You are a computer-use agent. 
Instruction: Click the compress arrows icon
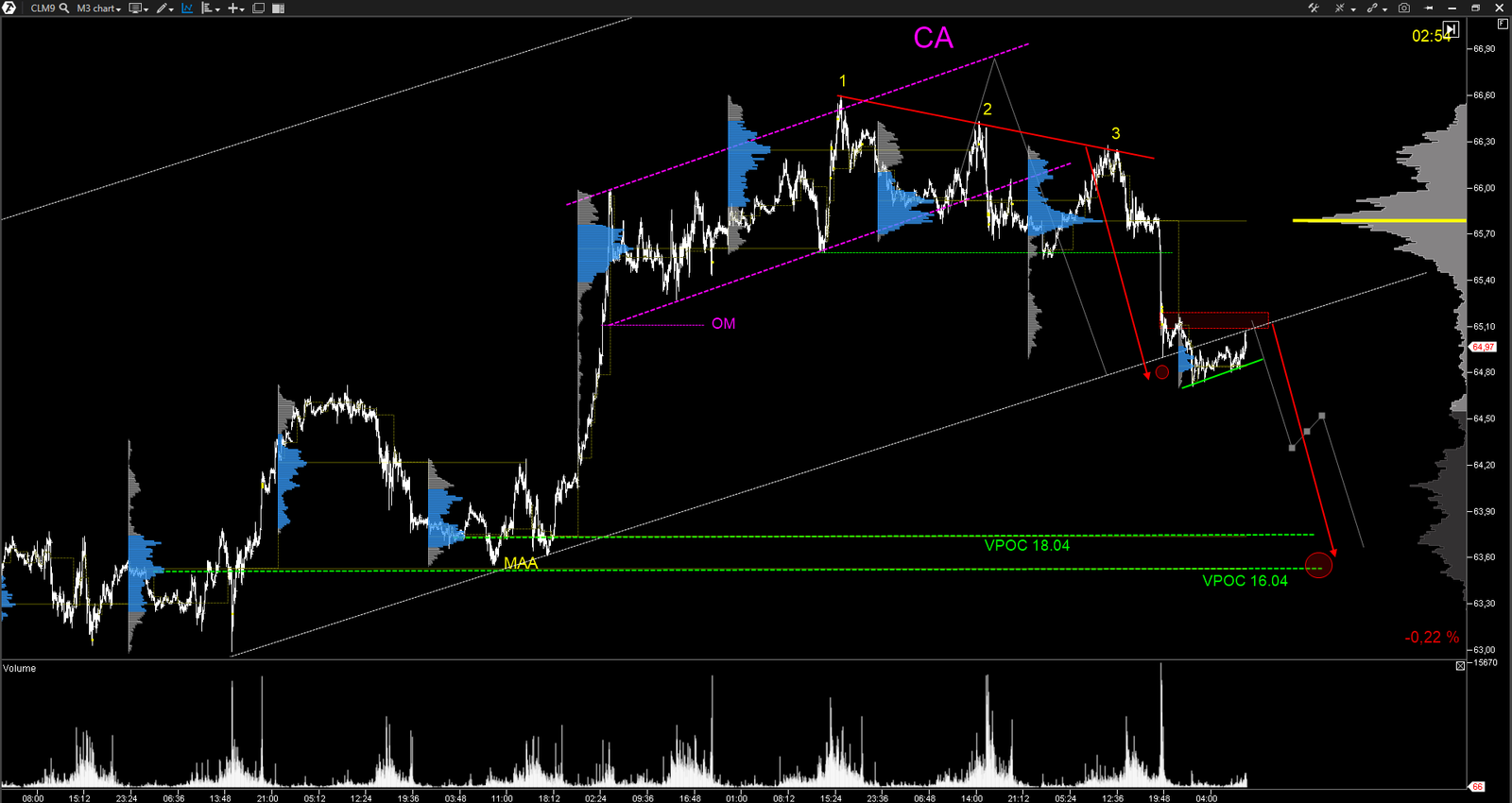pyautogui.click(x=1341, y=8)
